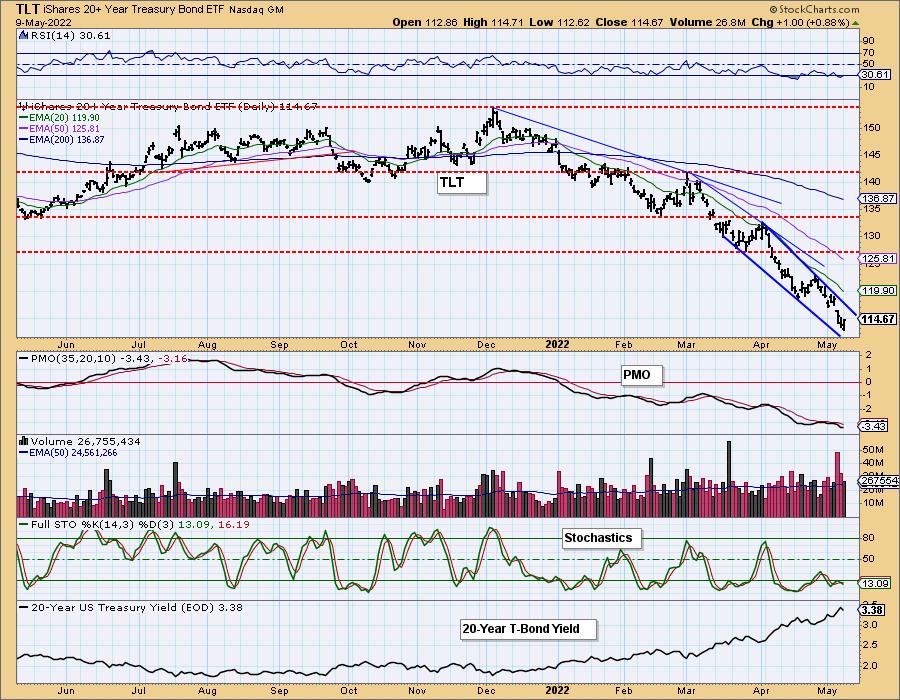Click the Low 112.62 value
Screen dimensions: 900x700
558,22
